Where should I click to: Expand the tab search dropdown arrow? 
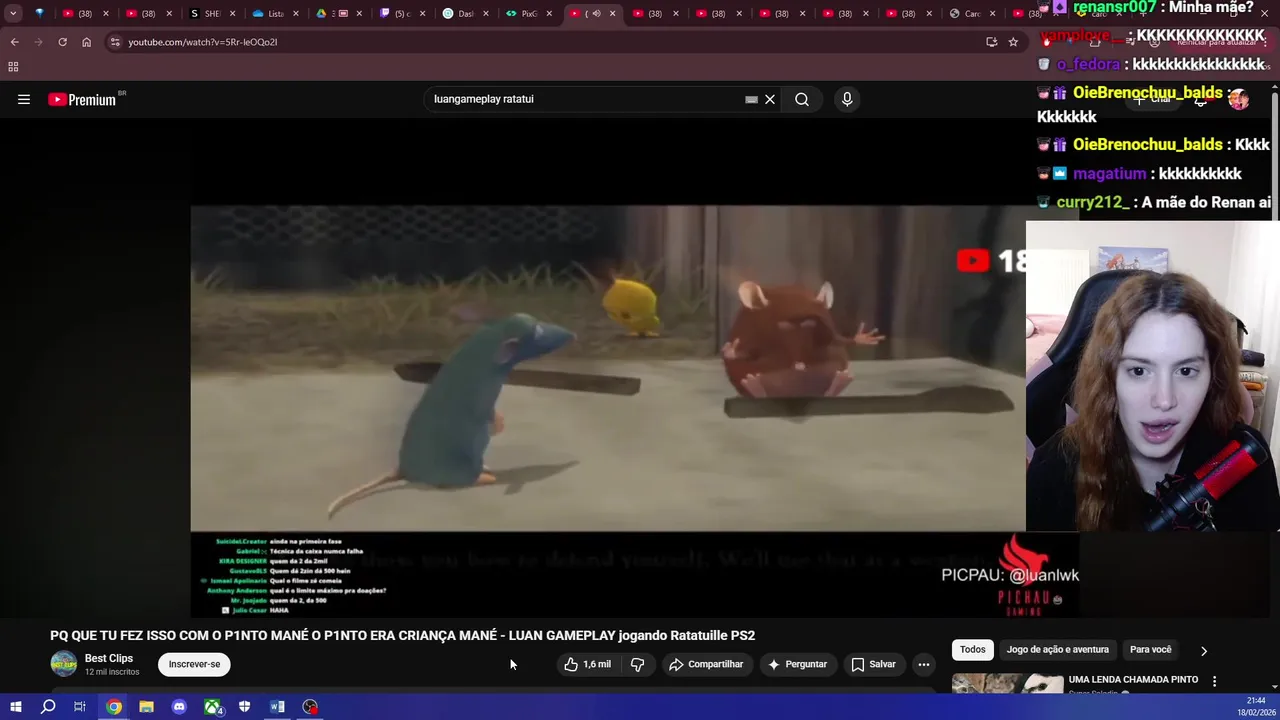click(13, 14)
